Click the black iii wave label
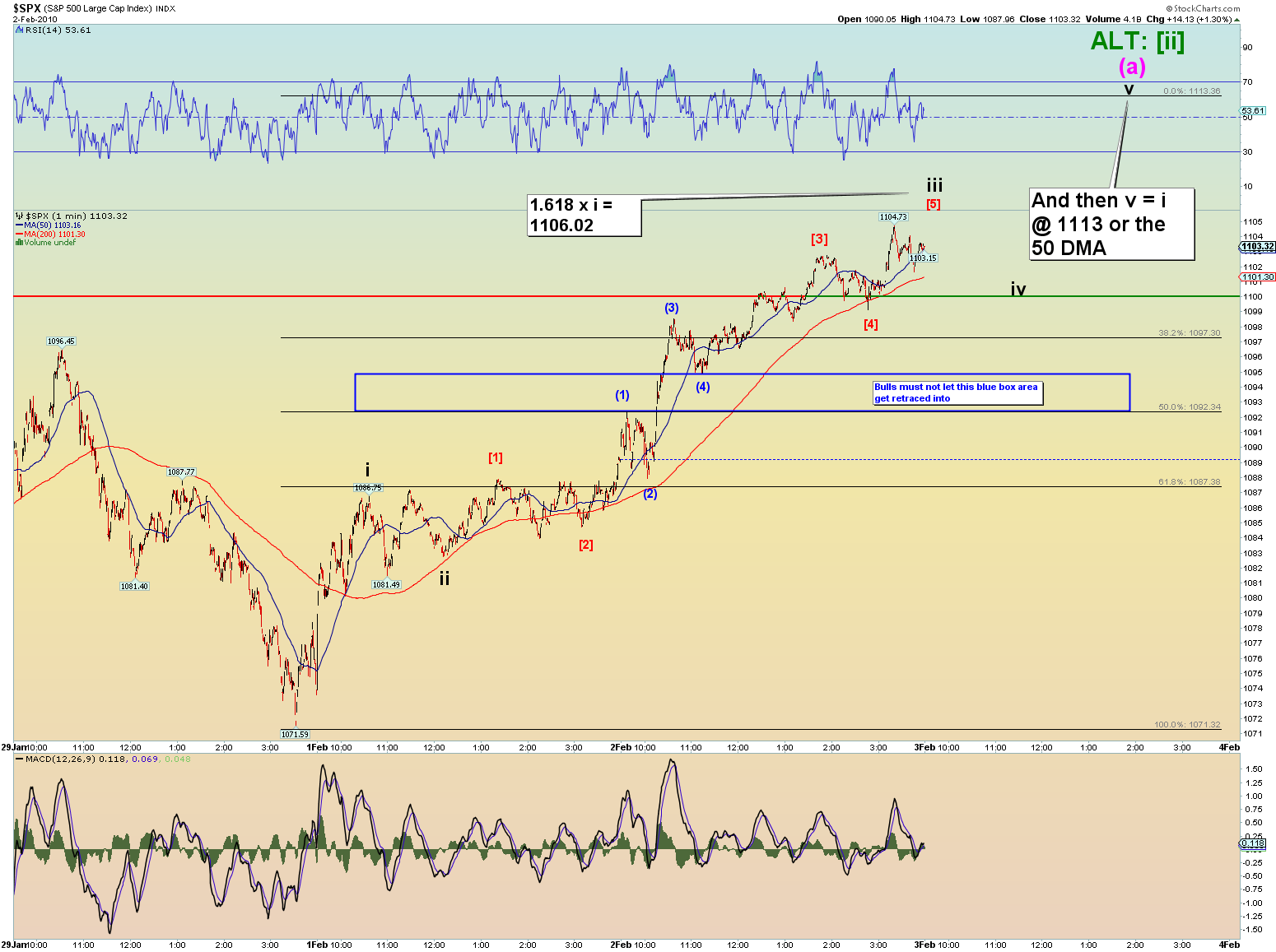 [x=934, y=185]
